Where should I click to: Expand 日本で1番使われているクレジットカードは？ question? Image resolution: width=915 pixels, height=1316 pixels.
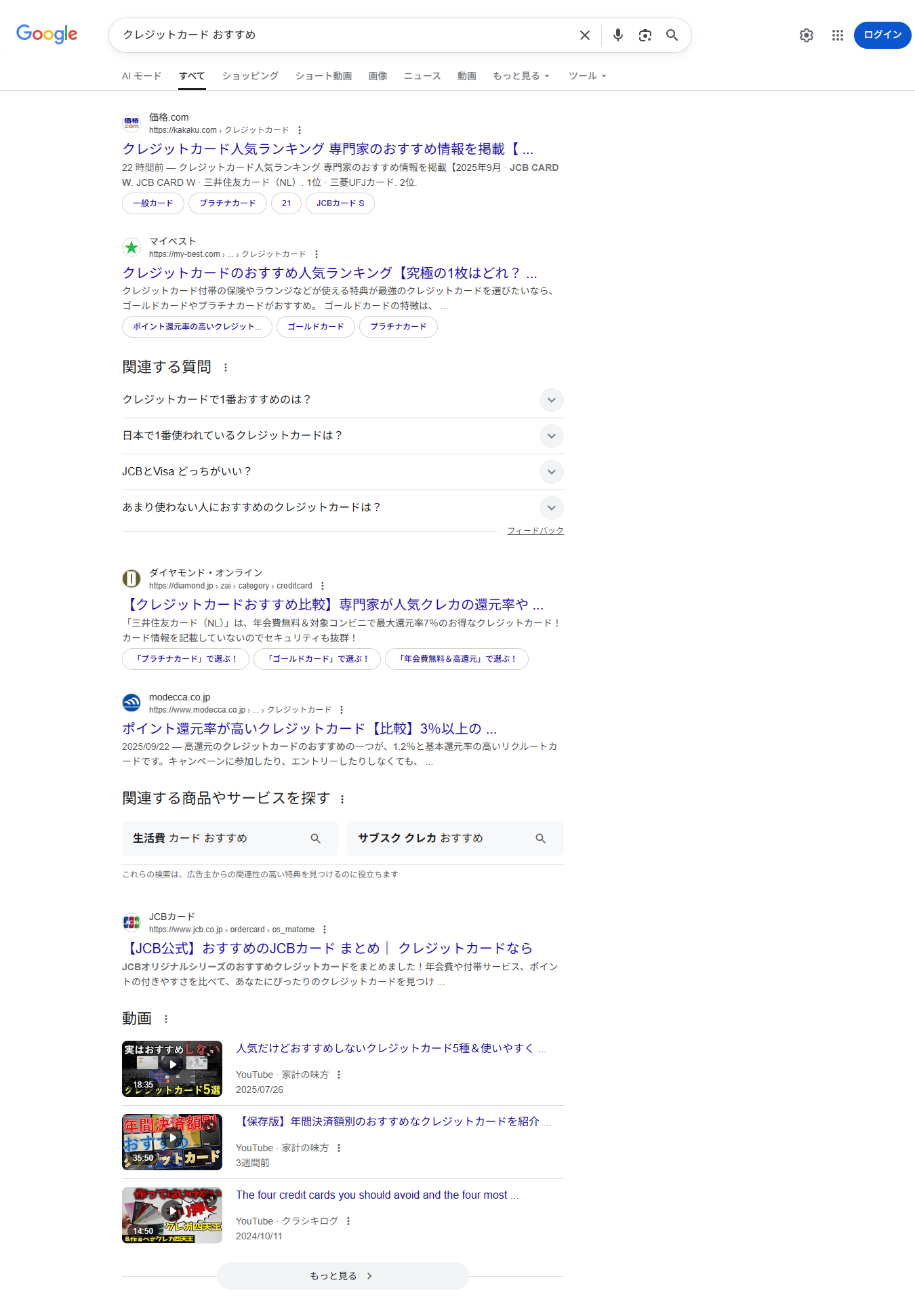[551, 436]
